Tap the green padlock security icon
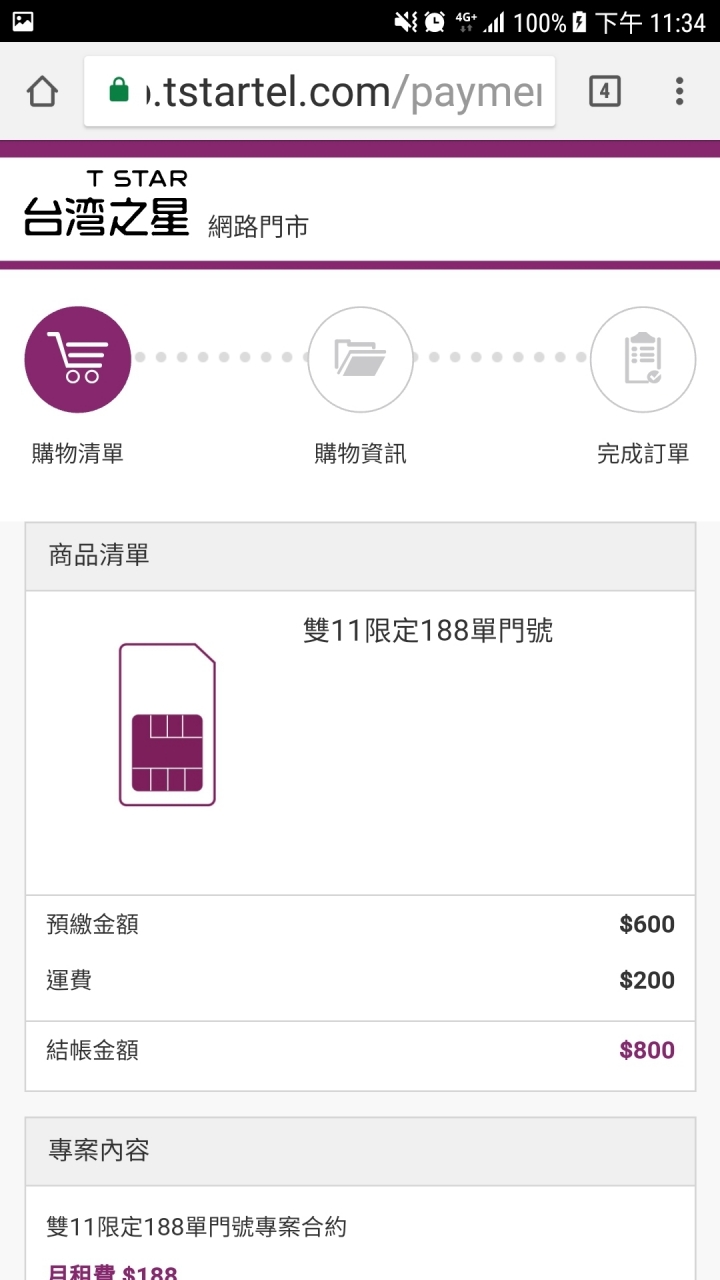 coord(119,91)
